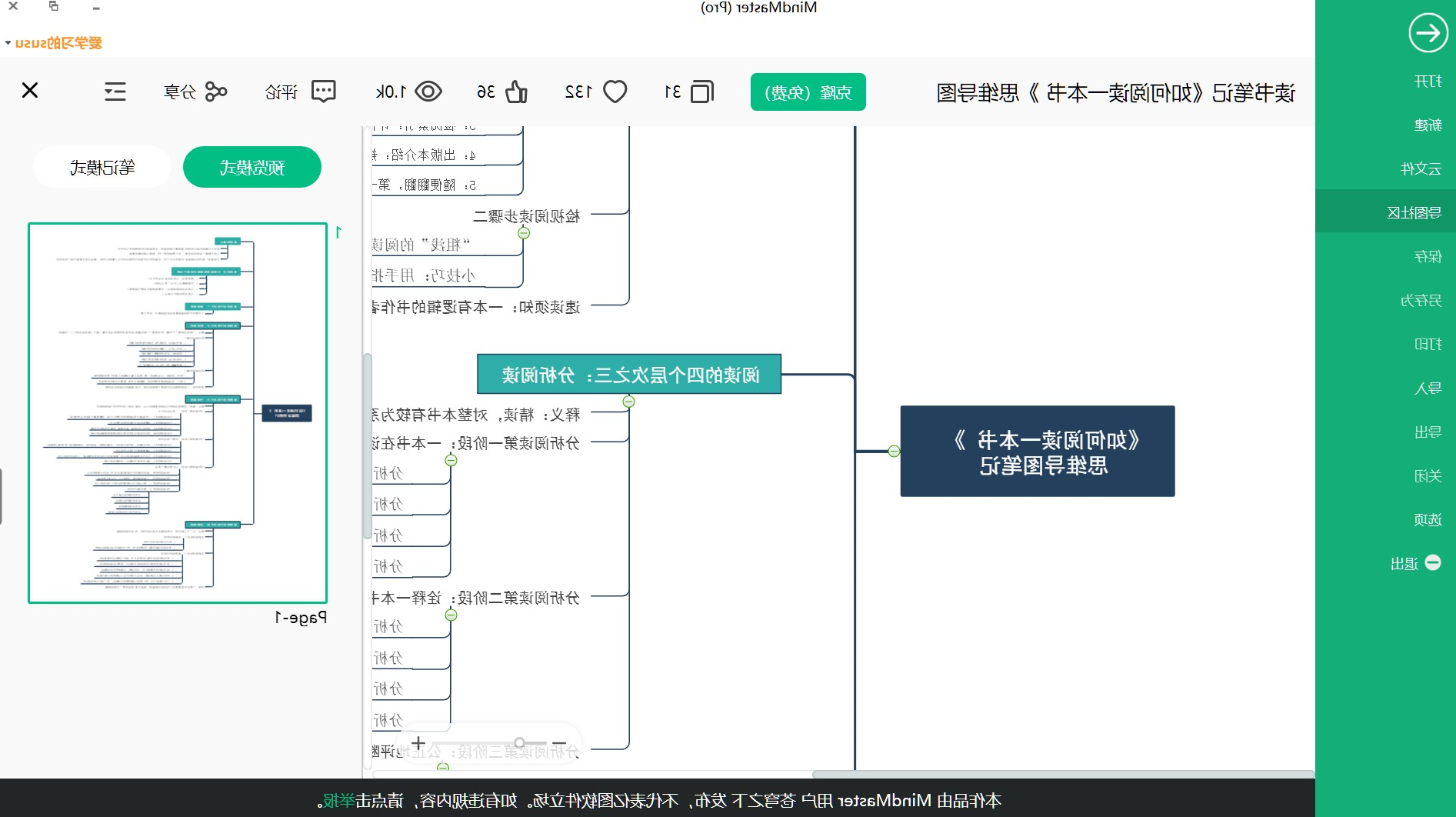Click the horizontal scrollbar at bottom
Screen dimensions: 1456x817
(1063, 774)
